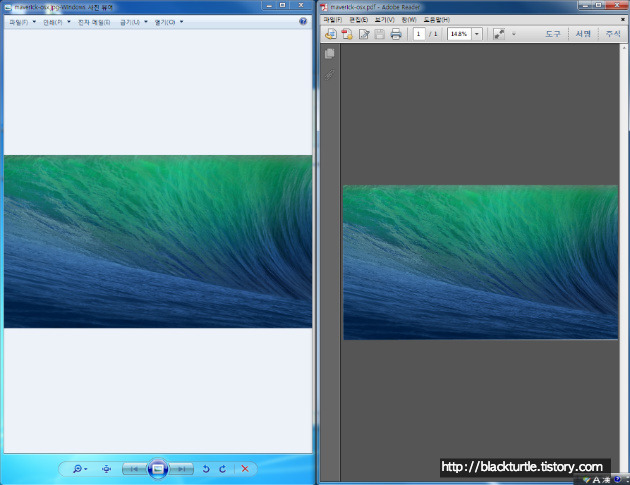This screenshot has height=485, width=630.
Task: Open the 파일(F) menu in Photo Viewer
Action: point(22,22)
